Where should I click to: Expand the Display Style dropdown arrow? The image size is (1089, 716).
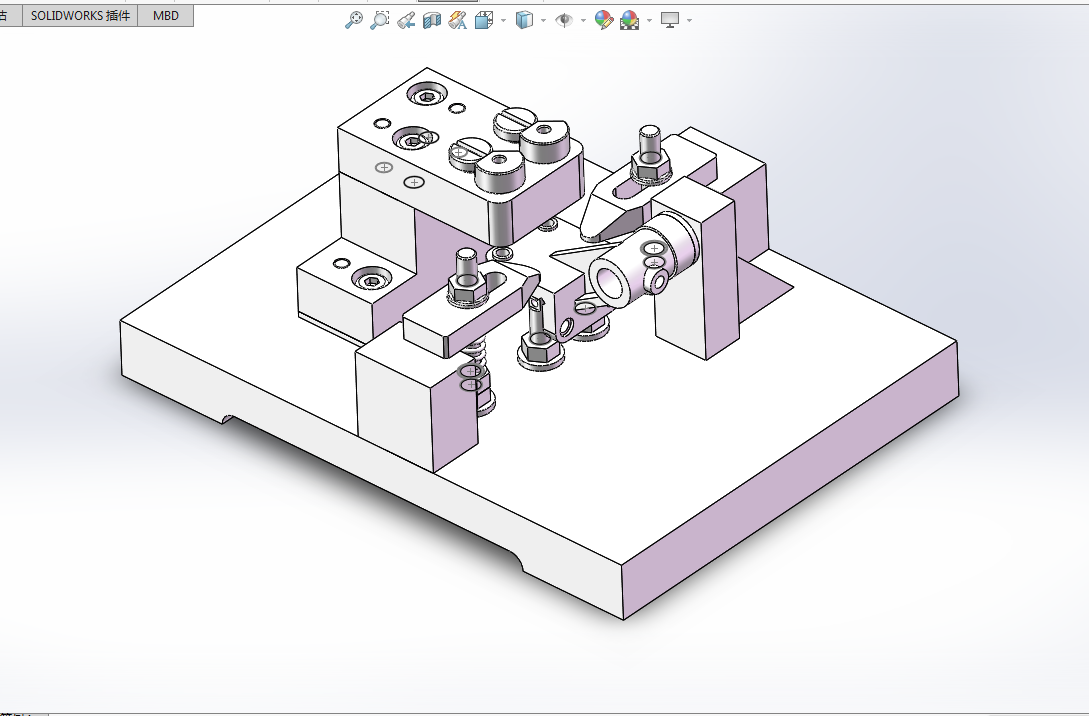[543, 21]
